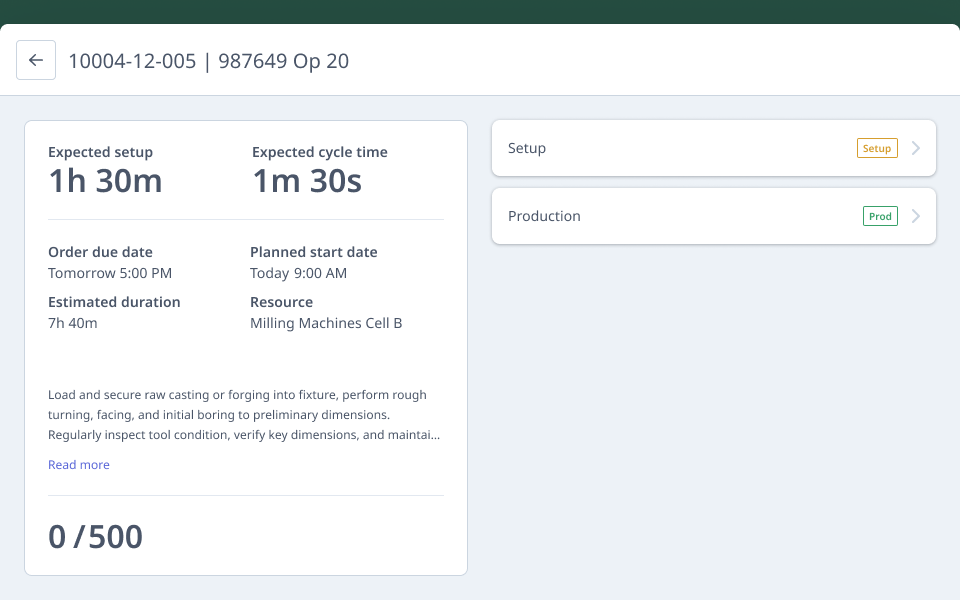
Task: Click the 0/500 quantity progress counter
Action: pos(95,537)
